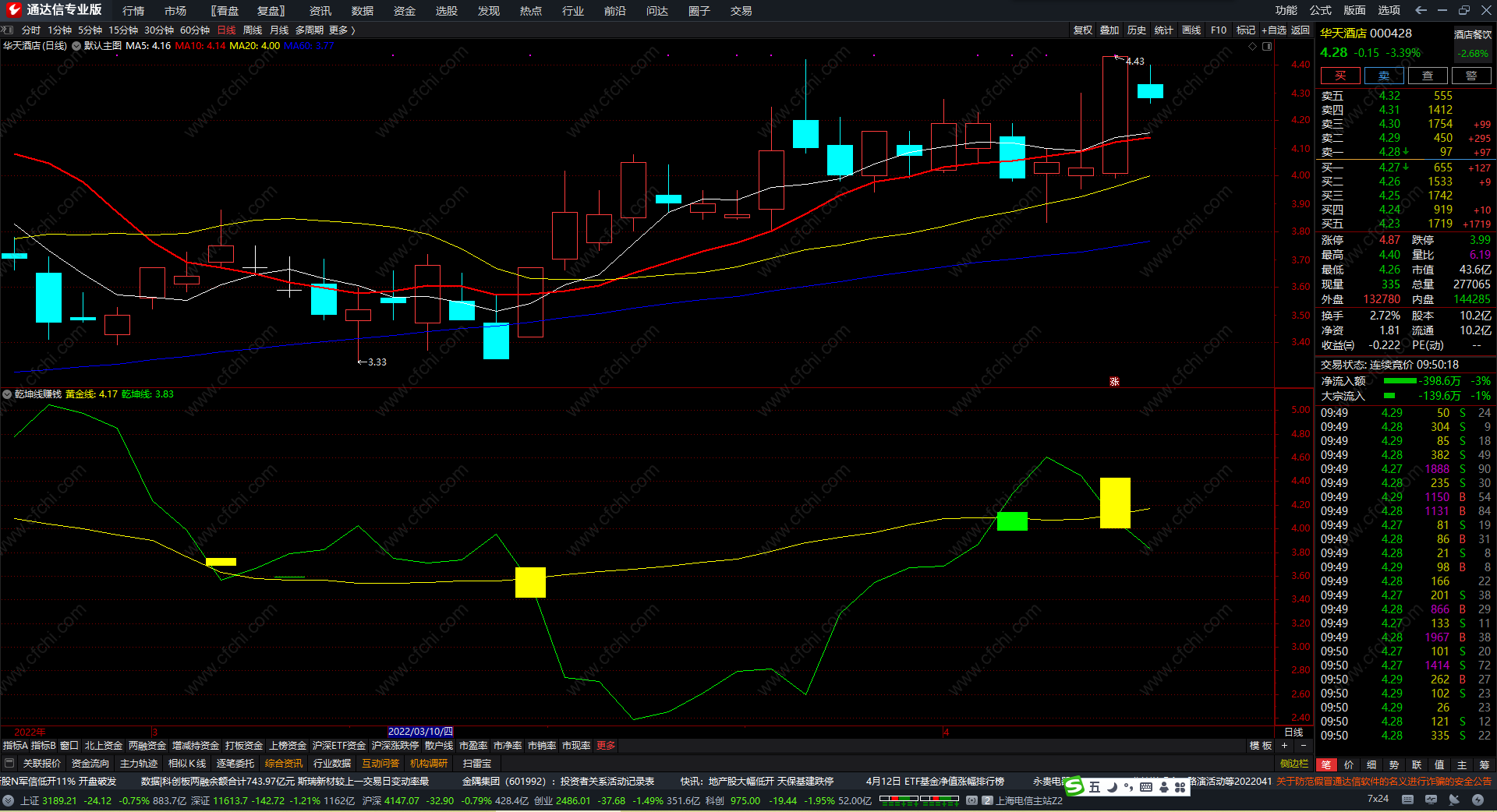Select the 日线 daily period

(226, 30)
